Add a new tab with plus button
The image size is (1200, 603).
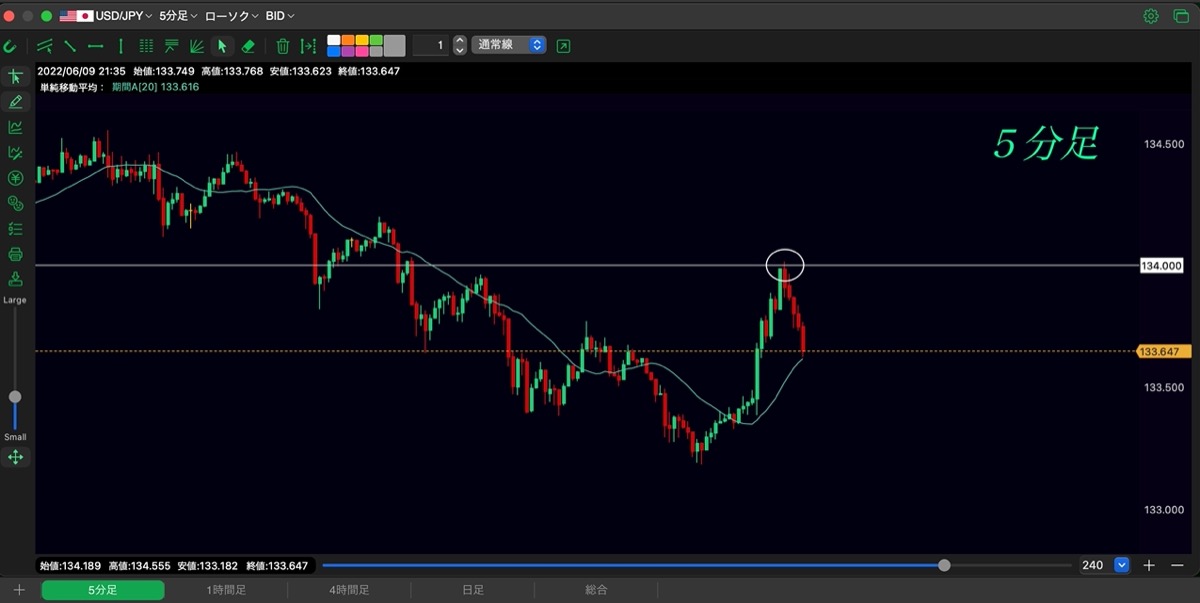pyautogui.click(x=19, y=590)
